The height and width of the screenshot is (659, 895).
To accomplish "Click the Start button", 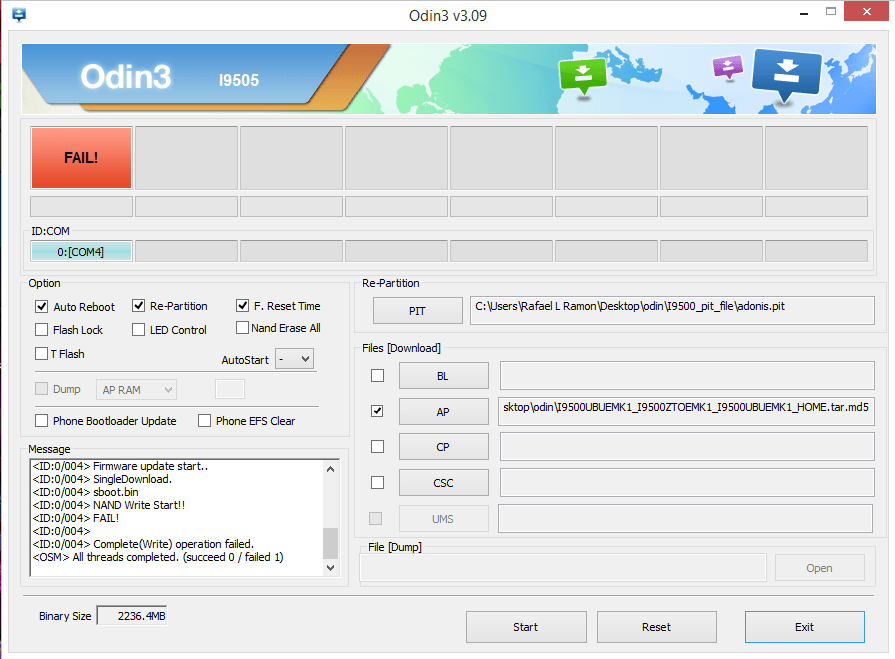I will [x=526, y=627].
